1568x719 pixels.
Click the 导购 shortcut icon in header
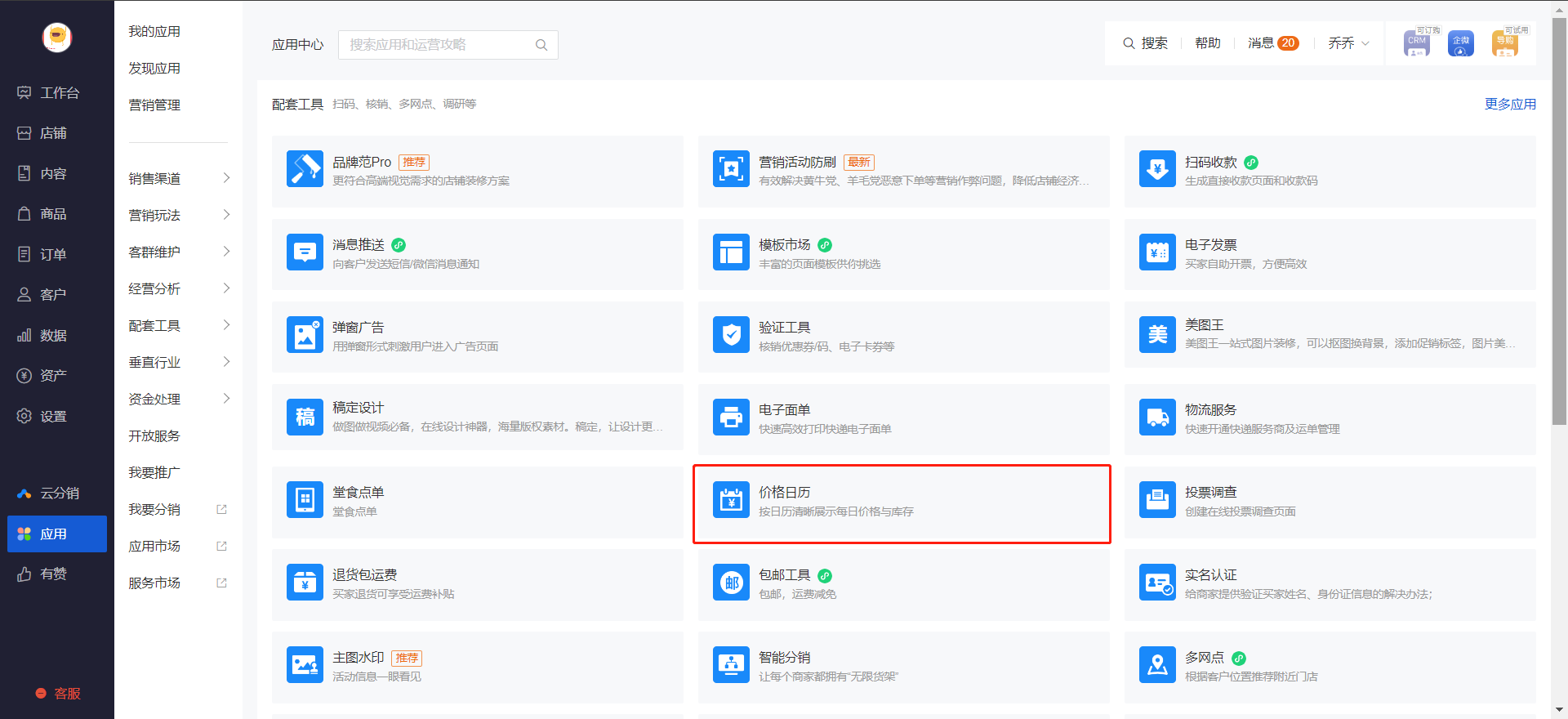[1505, 43]
